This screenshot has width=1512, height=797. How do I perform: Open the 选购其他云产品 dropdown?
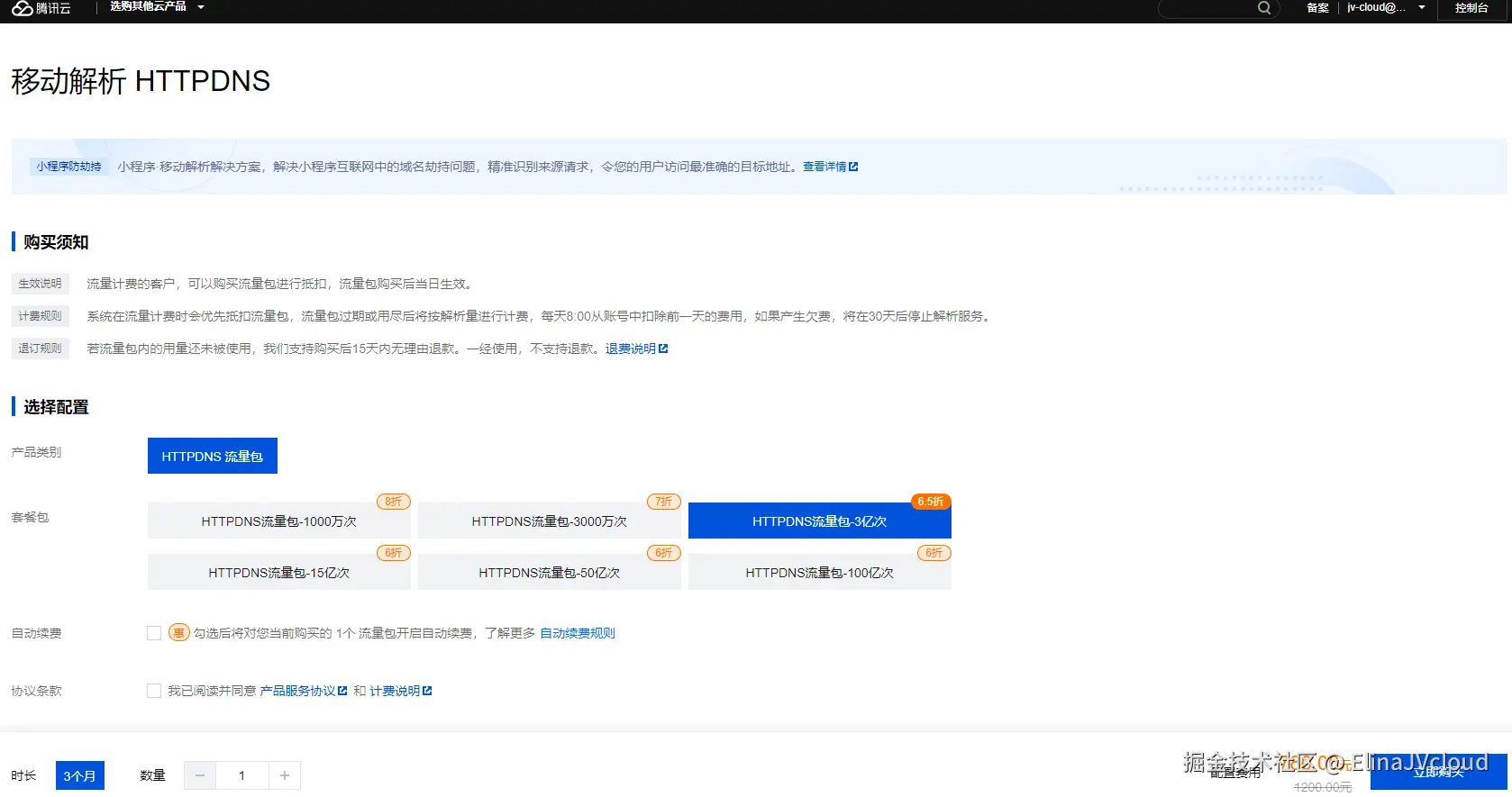pos(157,7)
